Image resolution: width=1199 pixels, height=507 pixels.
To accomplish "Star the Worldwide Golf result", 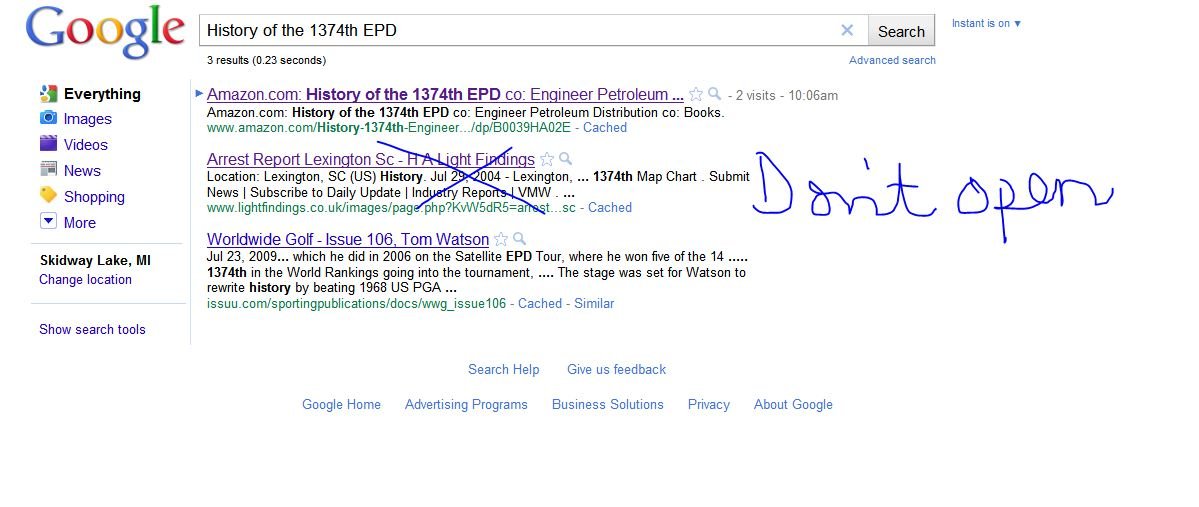I will (501, 239).
